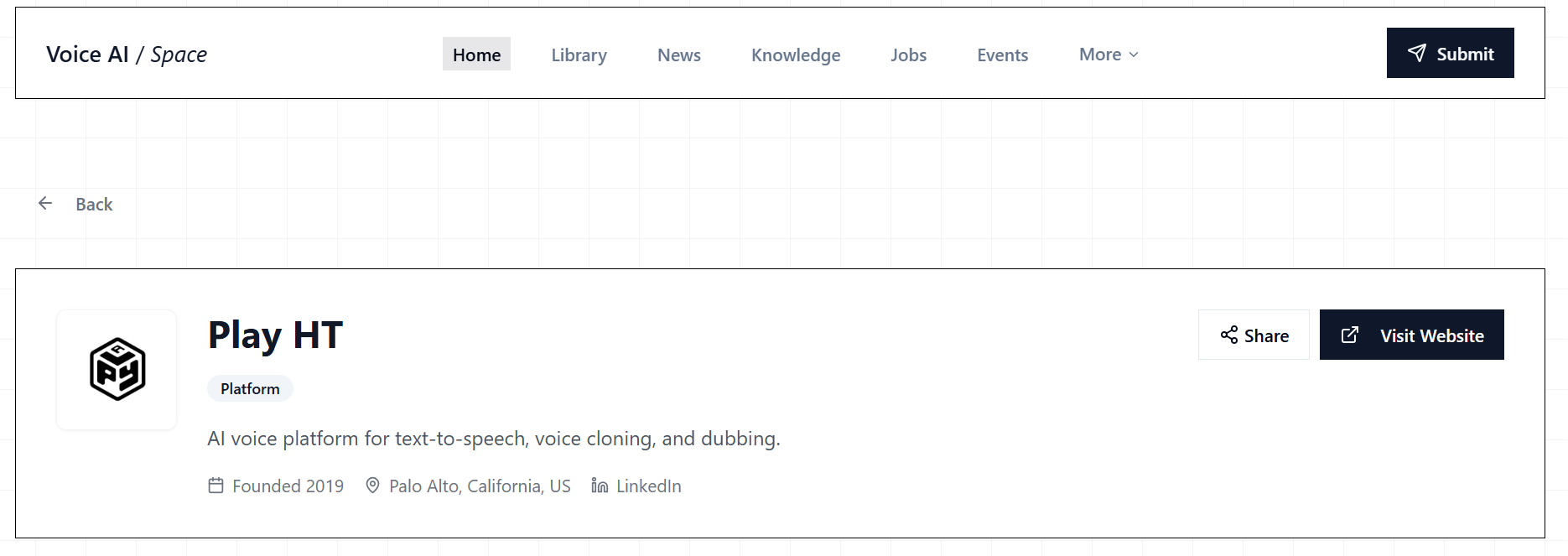Image resolution: width=1568 pixels, height=556 pixels.
Task: Open the Jobs page
Action: (x=908, y=55)
